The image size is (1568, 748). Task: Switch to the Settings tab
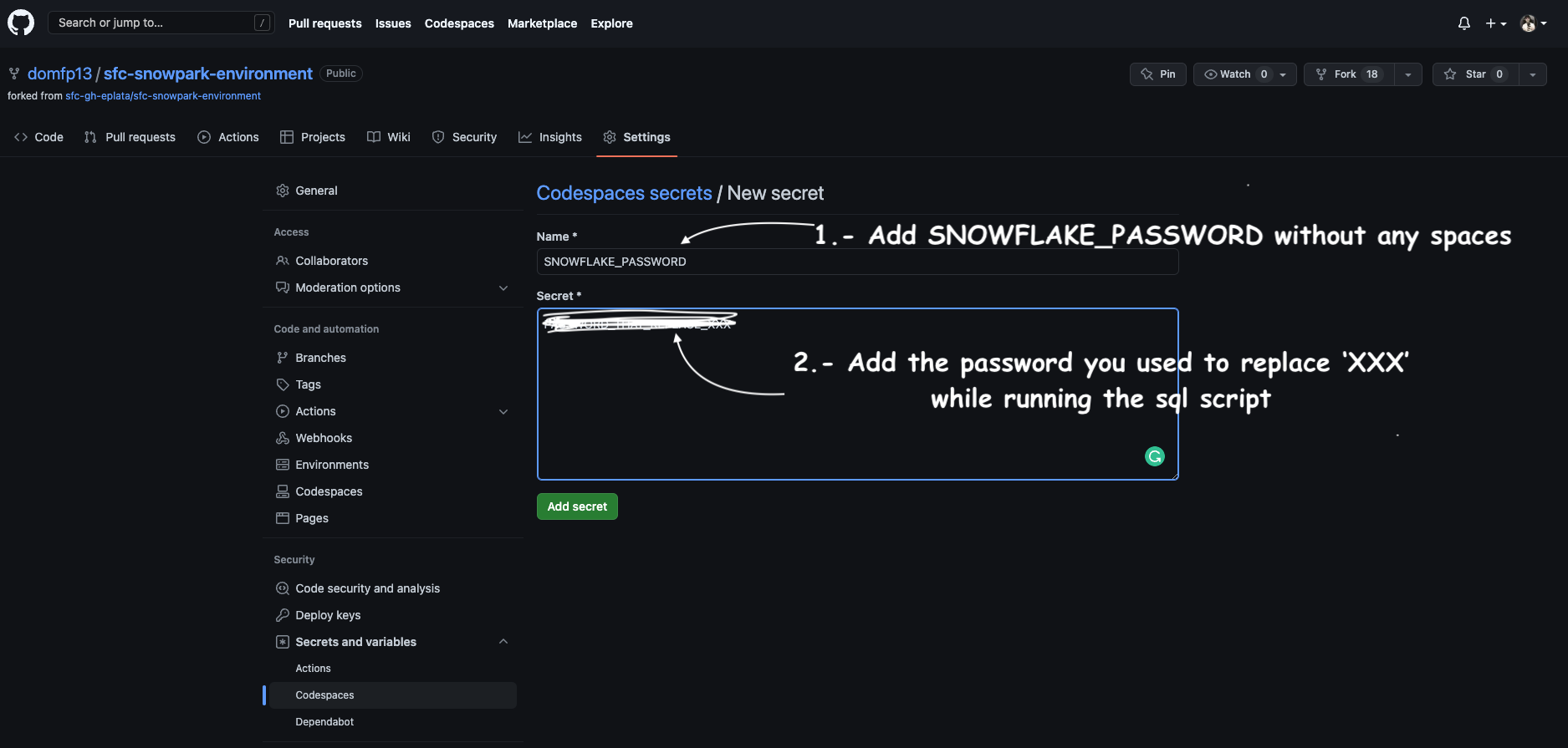coord(637,137)
